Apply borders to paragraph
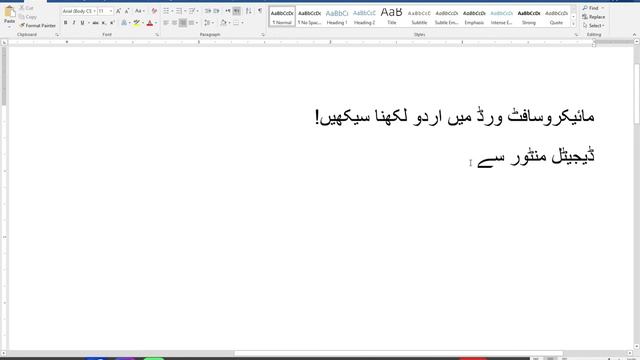The width and height of the screenshot is (640, 360). 236,23
